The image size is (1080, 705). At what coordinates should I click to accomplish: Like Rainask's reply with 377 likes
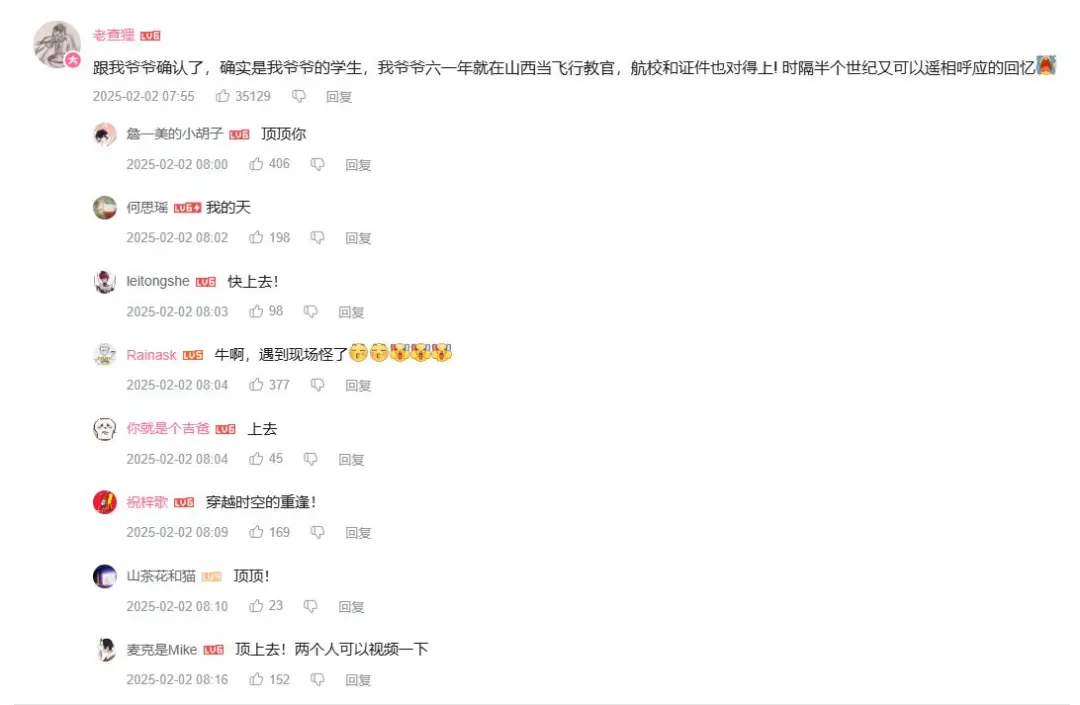[x=256, y=385]
